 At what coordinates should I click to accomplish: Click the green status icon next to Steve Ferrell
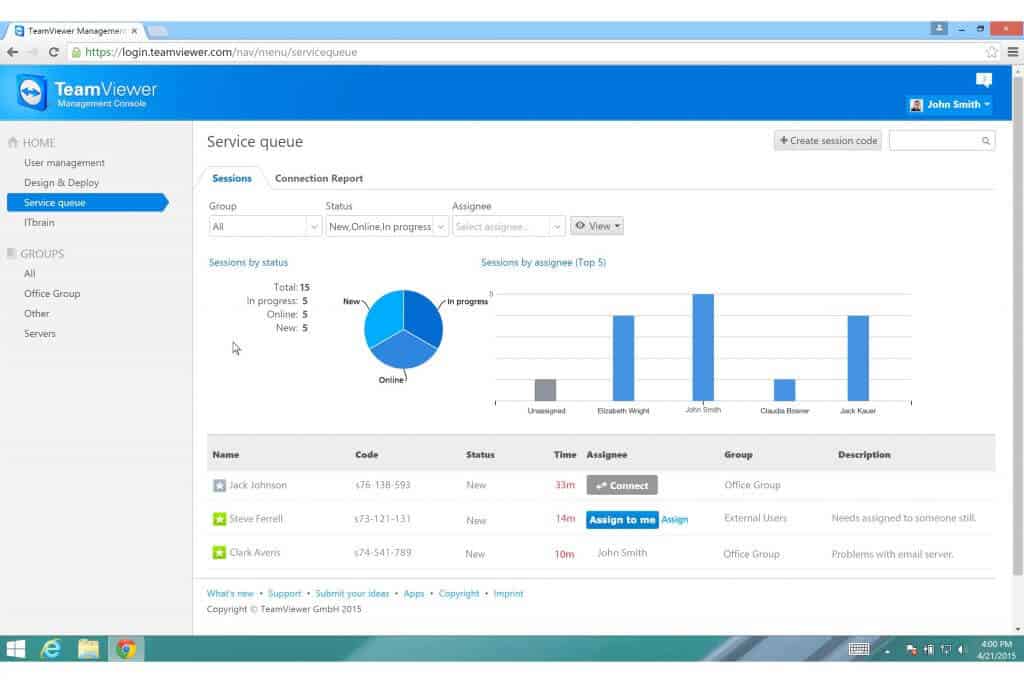coord(219,519)
